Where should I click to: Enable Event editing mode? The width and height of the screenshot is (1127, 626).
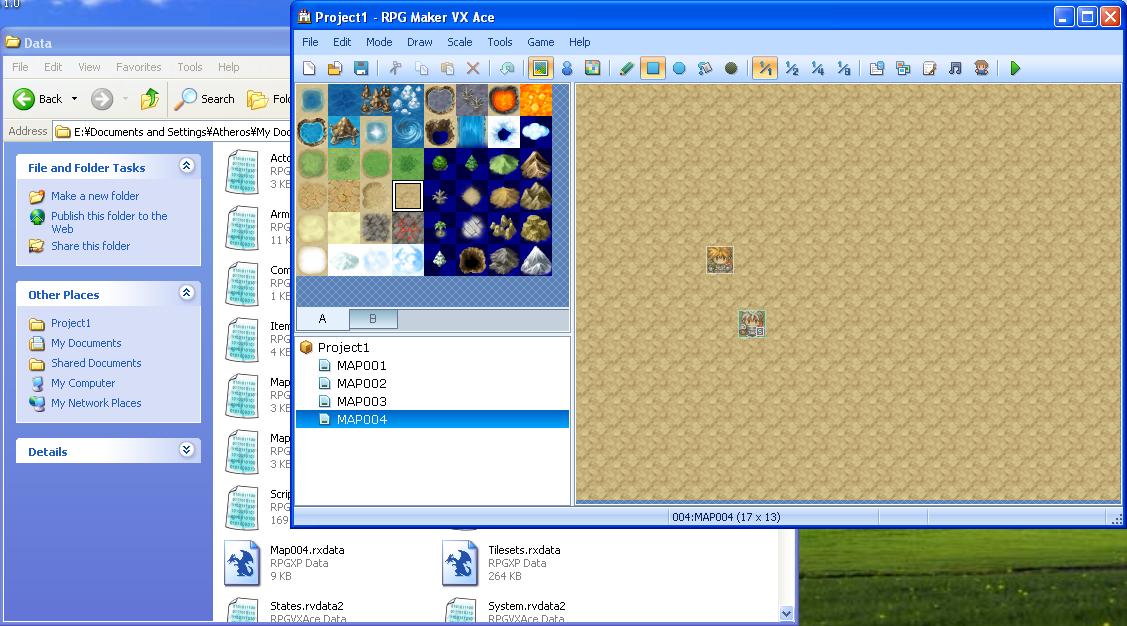tap(568, 68)
